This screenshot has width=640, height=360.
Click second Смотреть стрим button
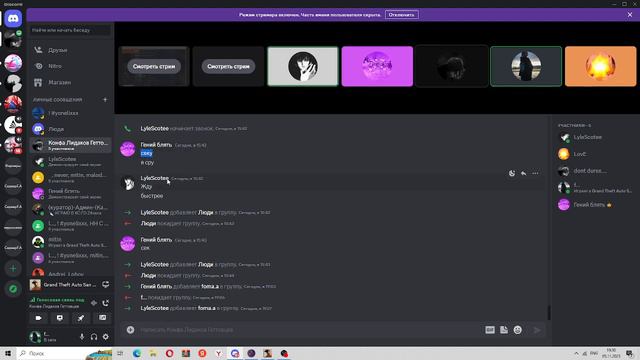pos(228,67)
